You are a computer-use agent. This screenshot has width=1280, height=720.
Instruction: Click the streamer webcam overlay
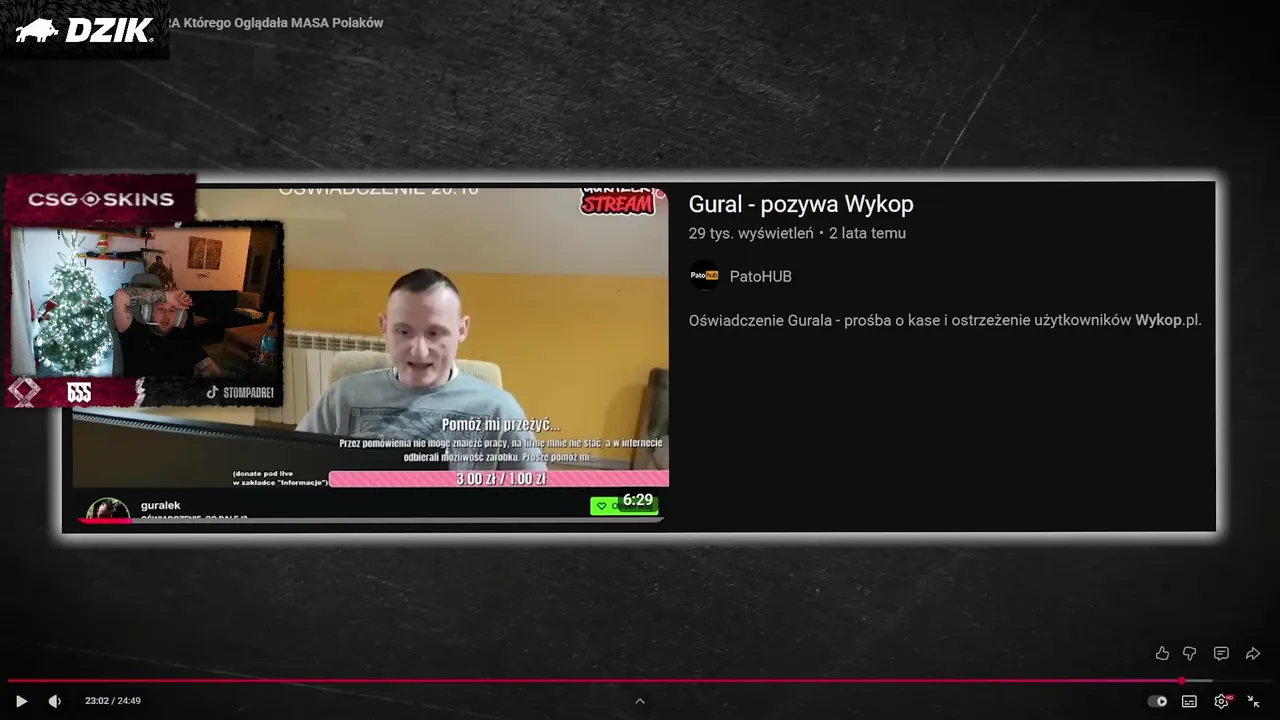click(x=146, y=300)
